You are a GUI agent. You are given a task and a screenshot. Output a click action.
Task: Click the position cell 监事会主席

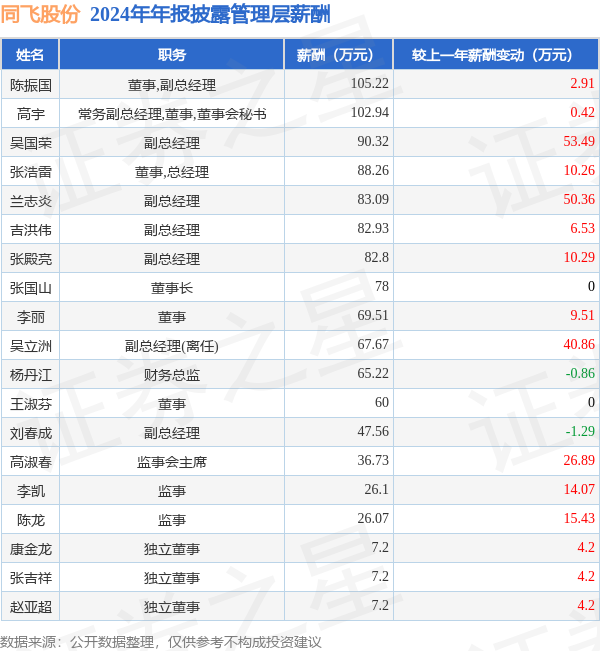point(172,462)
